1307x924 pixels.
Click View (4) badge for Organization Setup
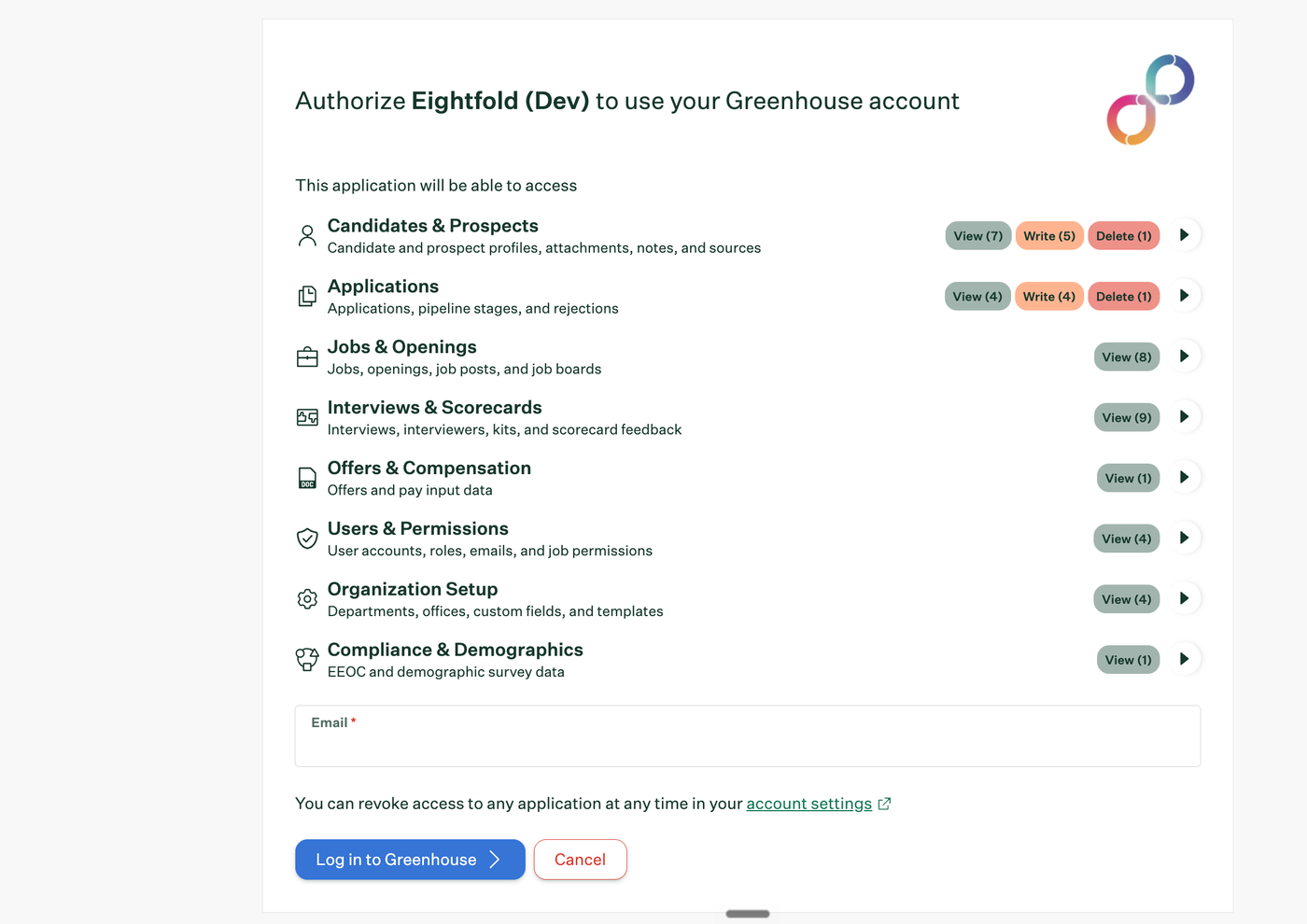click(1127, 600)
